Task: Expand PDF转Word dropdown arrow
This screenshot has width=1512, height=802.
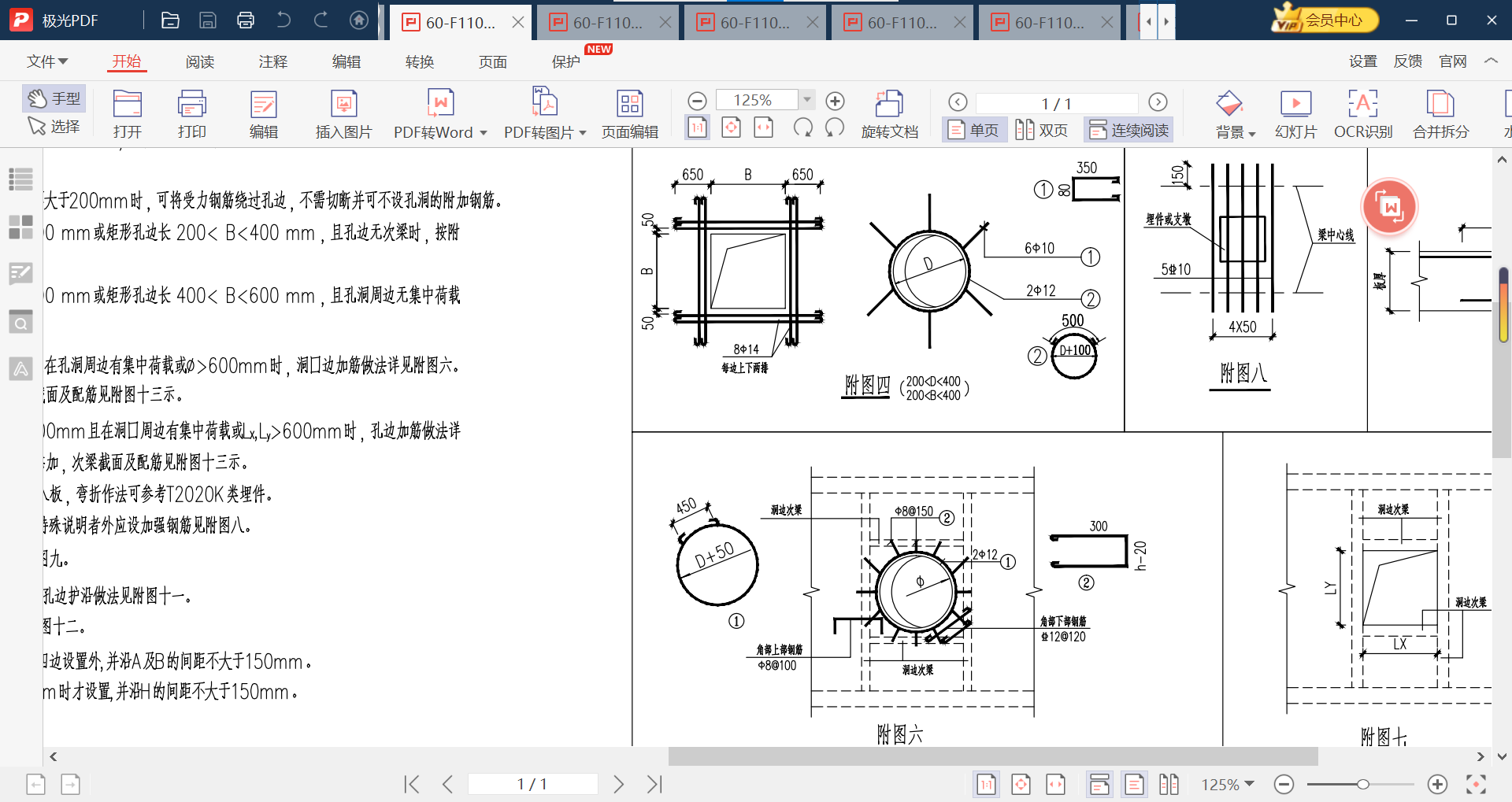Action: pyautogui.click(x=484, y=133)
